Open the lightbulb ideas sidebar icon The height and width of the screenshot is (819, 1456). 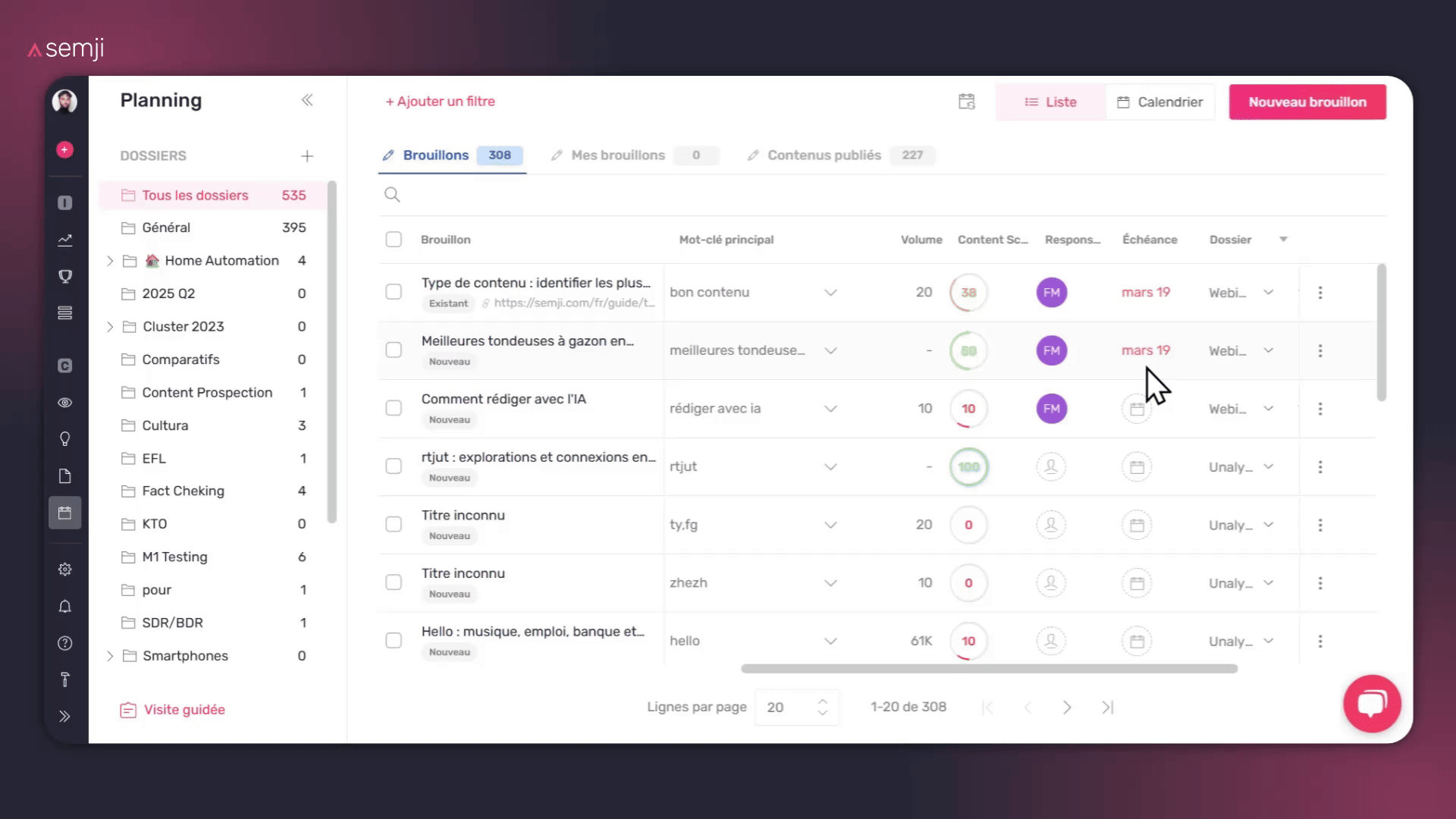tap(65, 439)
